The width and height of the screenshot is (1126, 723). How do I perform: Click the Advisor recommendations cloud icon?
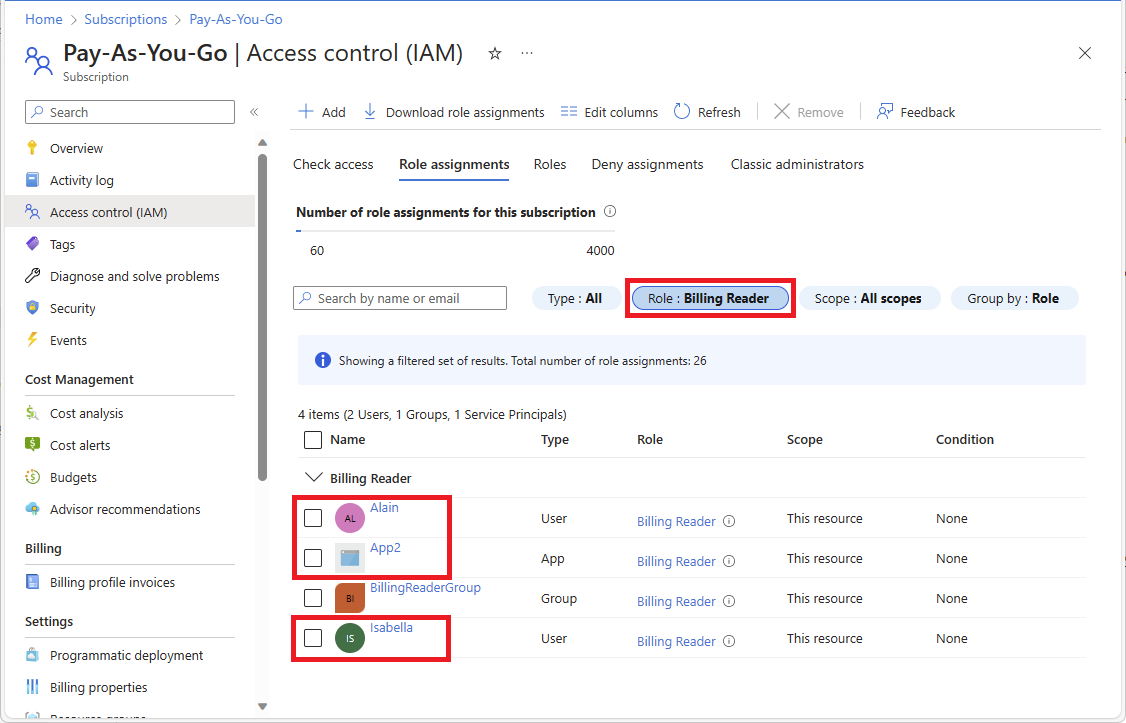(32, 509)
